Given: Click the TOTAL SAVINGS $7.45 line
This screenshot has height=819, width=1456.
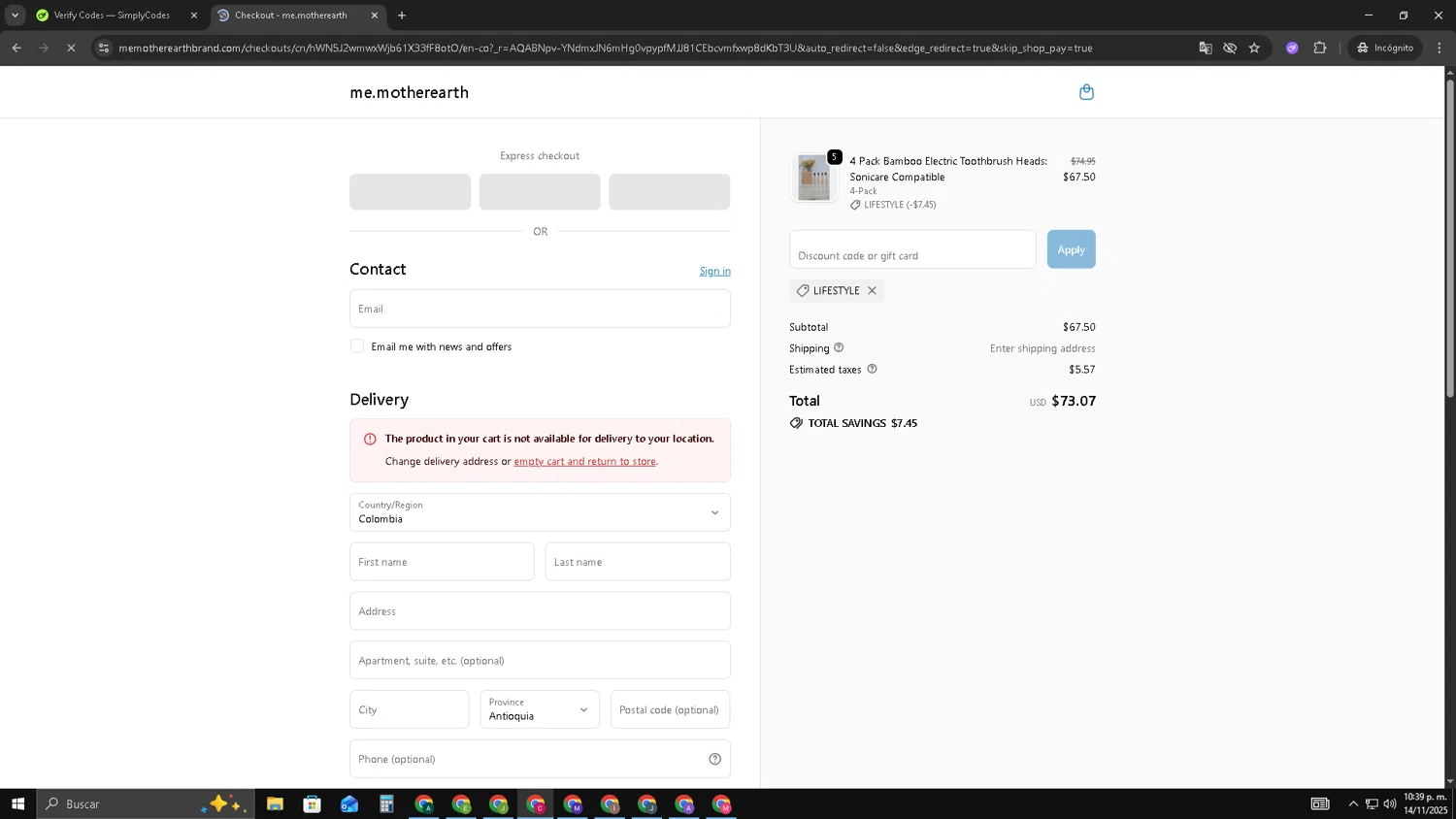Looking at the screenshot, I should pyautogui.click(x=854, y=423).
